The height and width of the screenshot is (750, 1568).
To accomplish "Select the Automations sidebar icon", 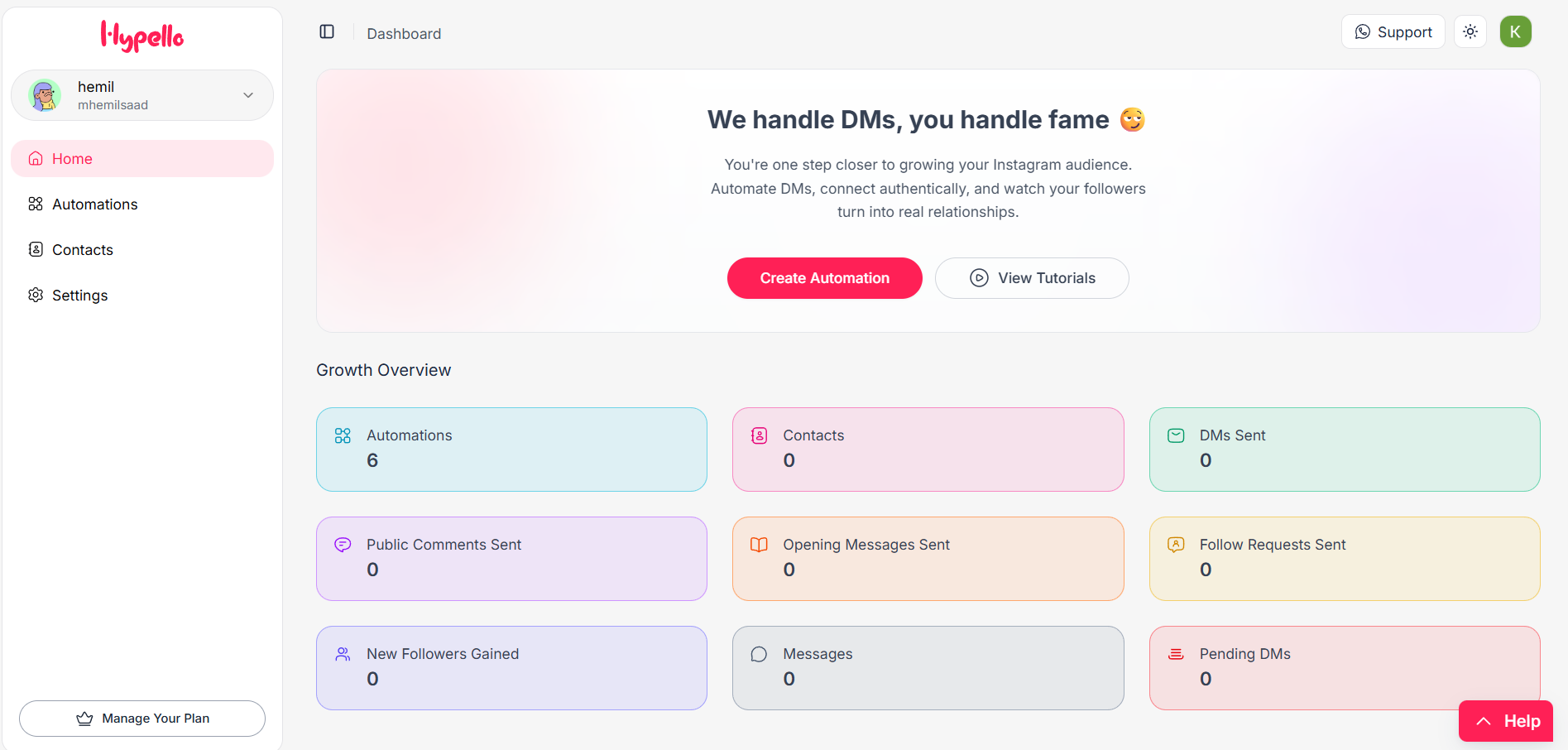I will tap(36, 204).
